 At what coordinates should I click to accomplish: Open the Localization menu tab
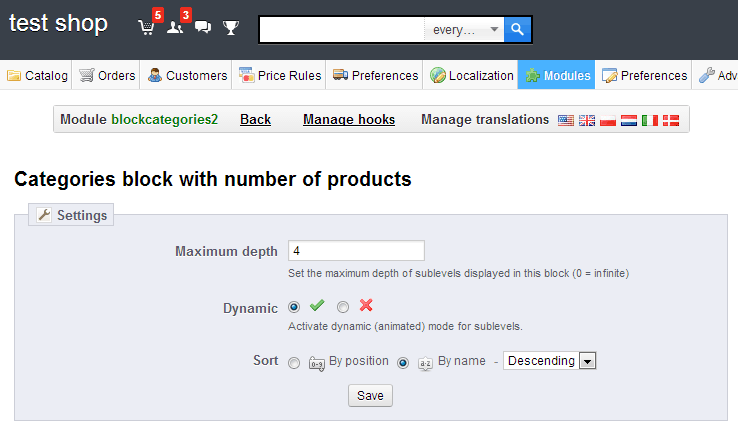471,75
